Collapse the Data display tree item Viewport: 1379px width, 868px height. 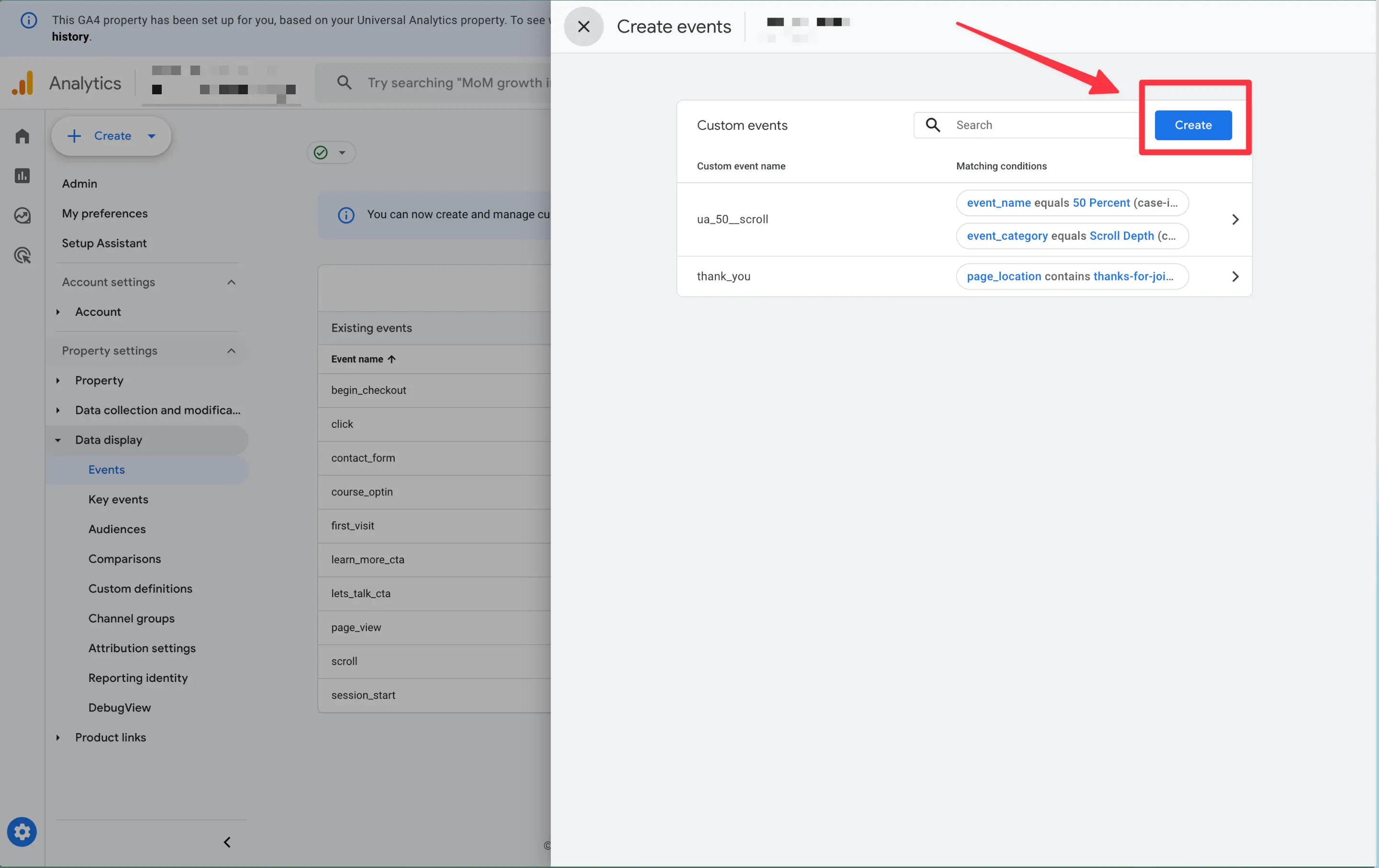pyautogui.click(x=58, y=440)
